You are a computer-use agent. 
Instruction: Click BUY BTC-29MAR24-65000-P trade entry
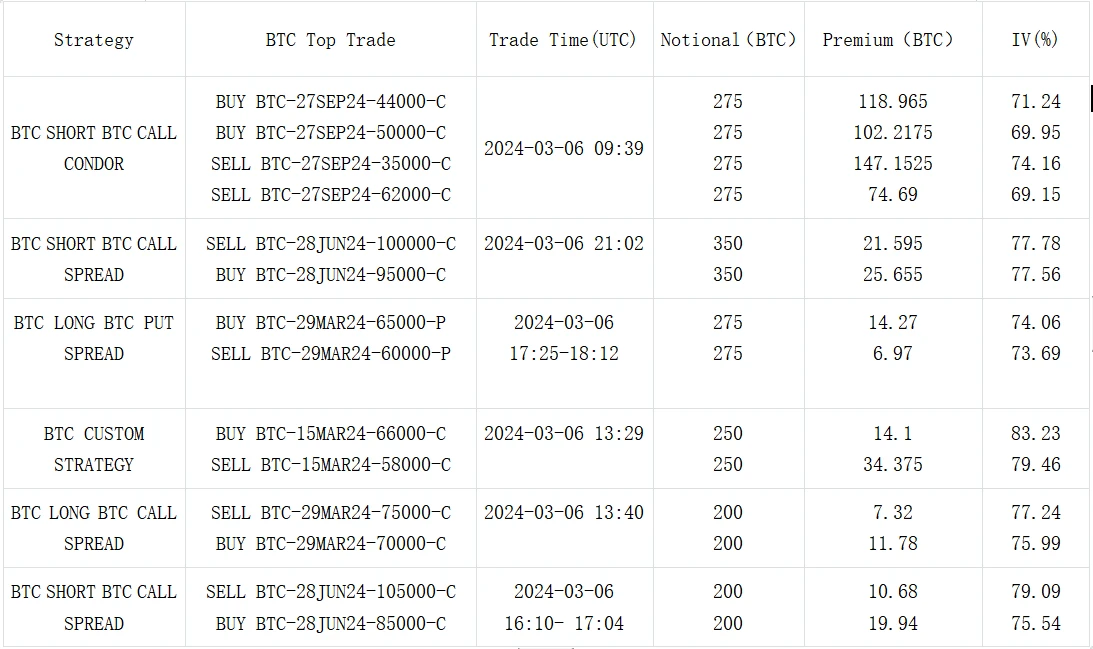tap(330, 323)
